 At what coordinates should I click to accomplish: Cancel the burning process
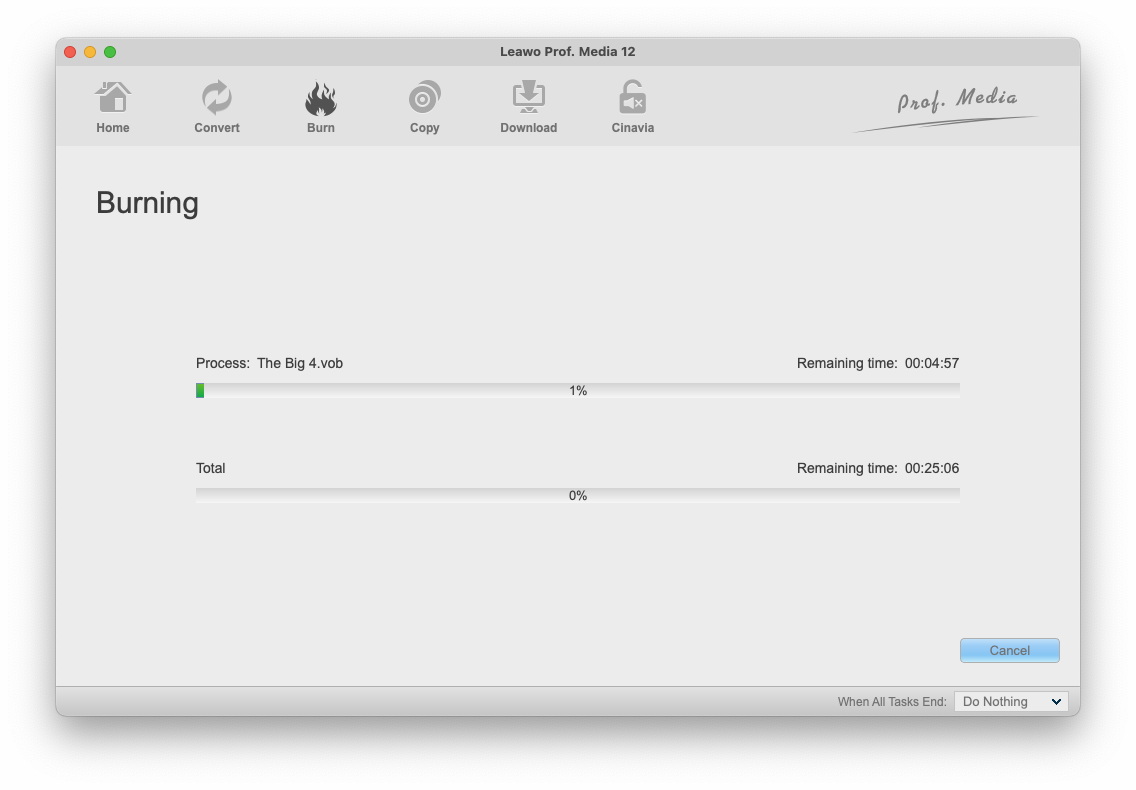click(x=1009, y=651)
